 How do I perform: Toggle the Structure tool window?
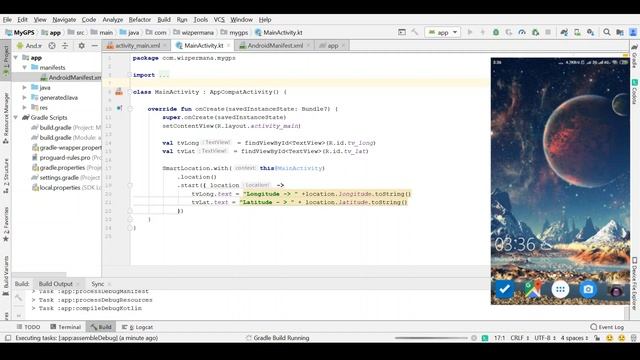click(x=6, y=176)
